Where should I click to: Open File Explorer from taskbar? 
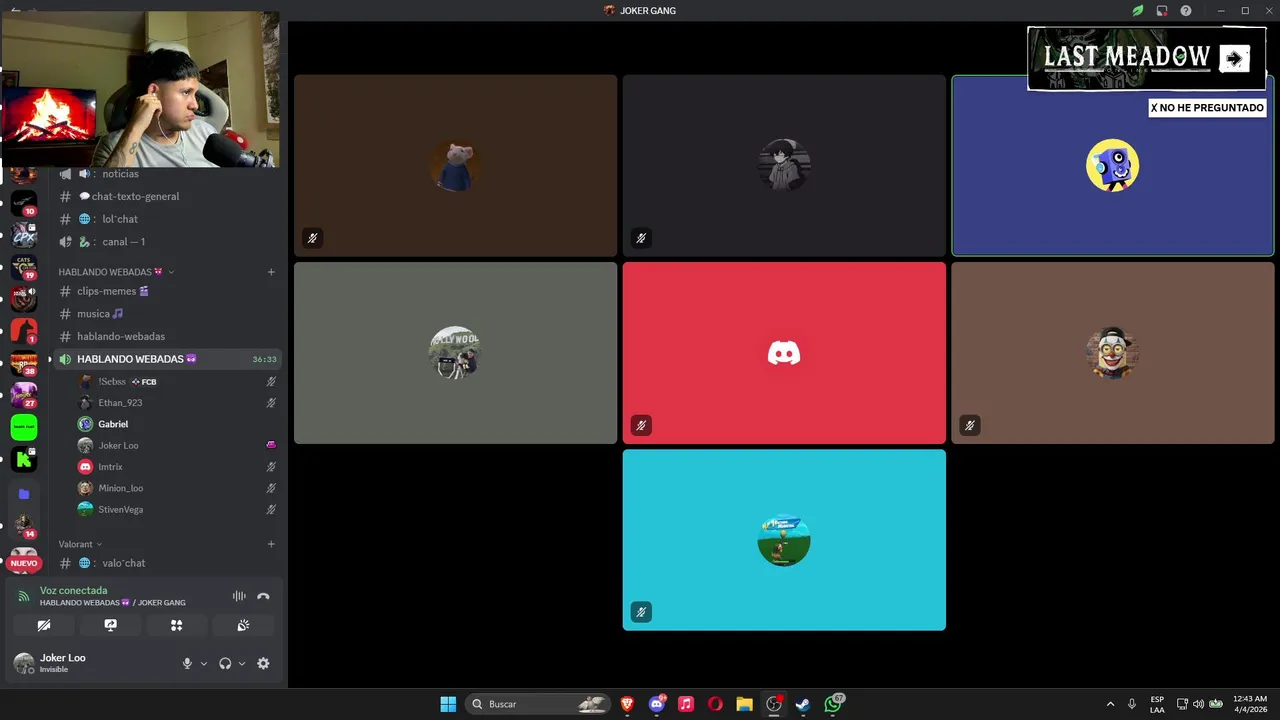tap(744, 704)
